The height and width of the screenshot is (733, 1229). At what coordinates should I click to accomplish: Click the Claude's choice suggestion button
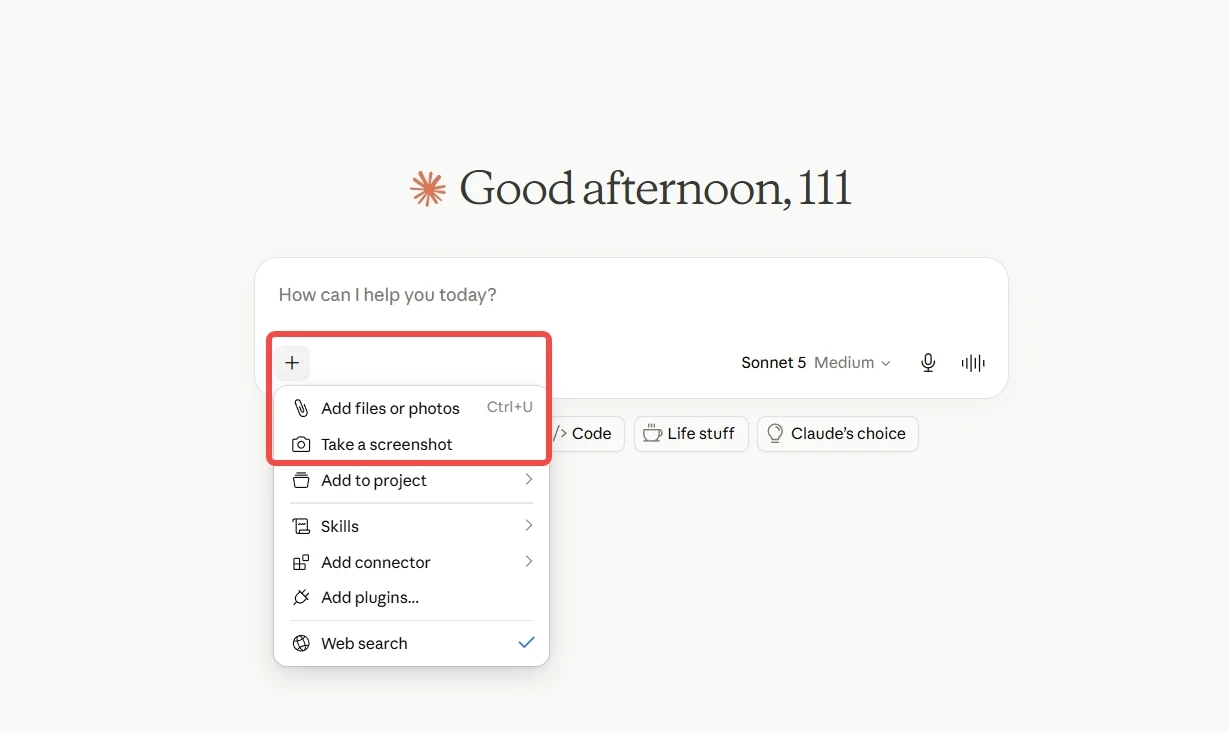tap(837, 434)
